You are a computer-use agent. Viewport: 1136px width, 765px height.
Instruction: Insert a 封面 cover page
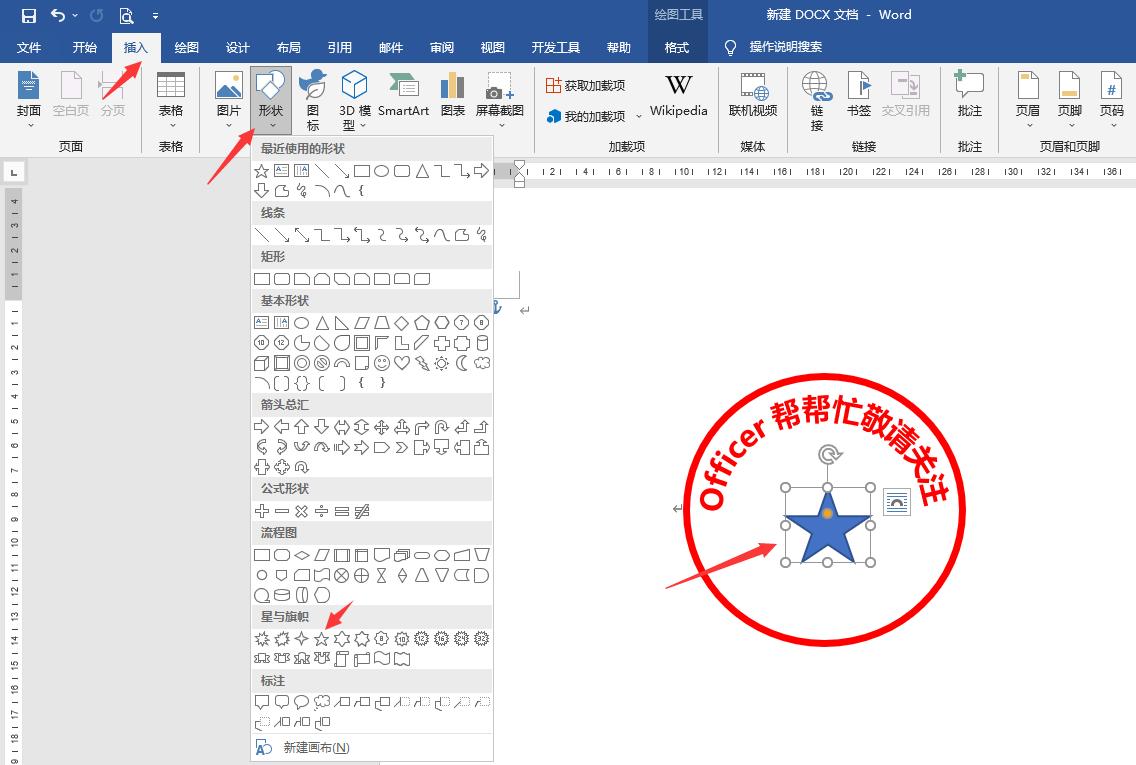coord(28,95)
